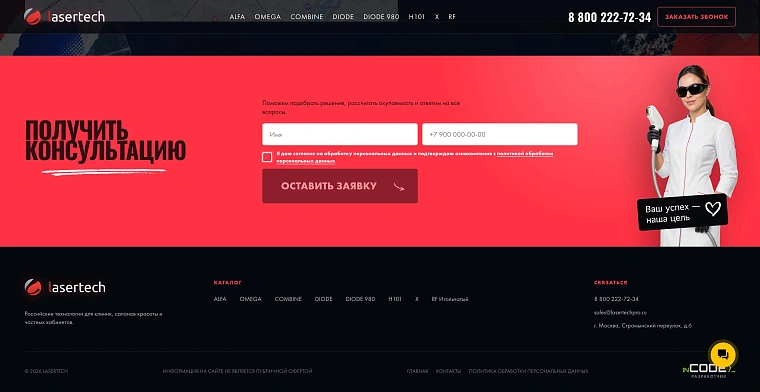Image resolution: width=760 pixels, height=392 pixels.
Task: Open the X item in top navigation
Action: click(x=437, y=16)
